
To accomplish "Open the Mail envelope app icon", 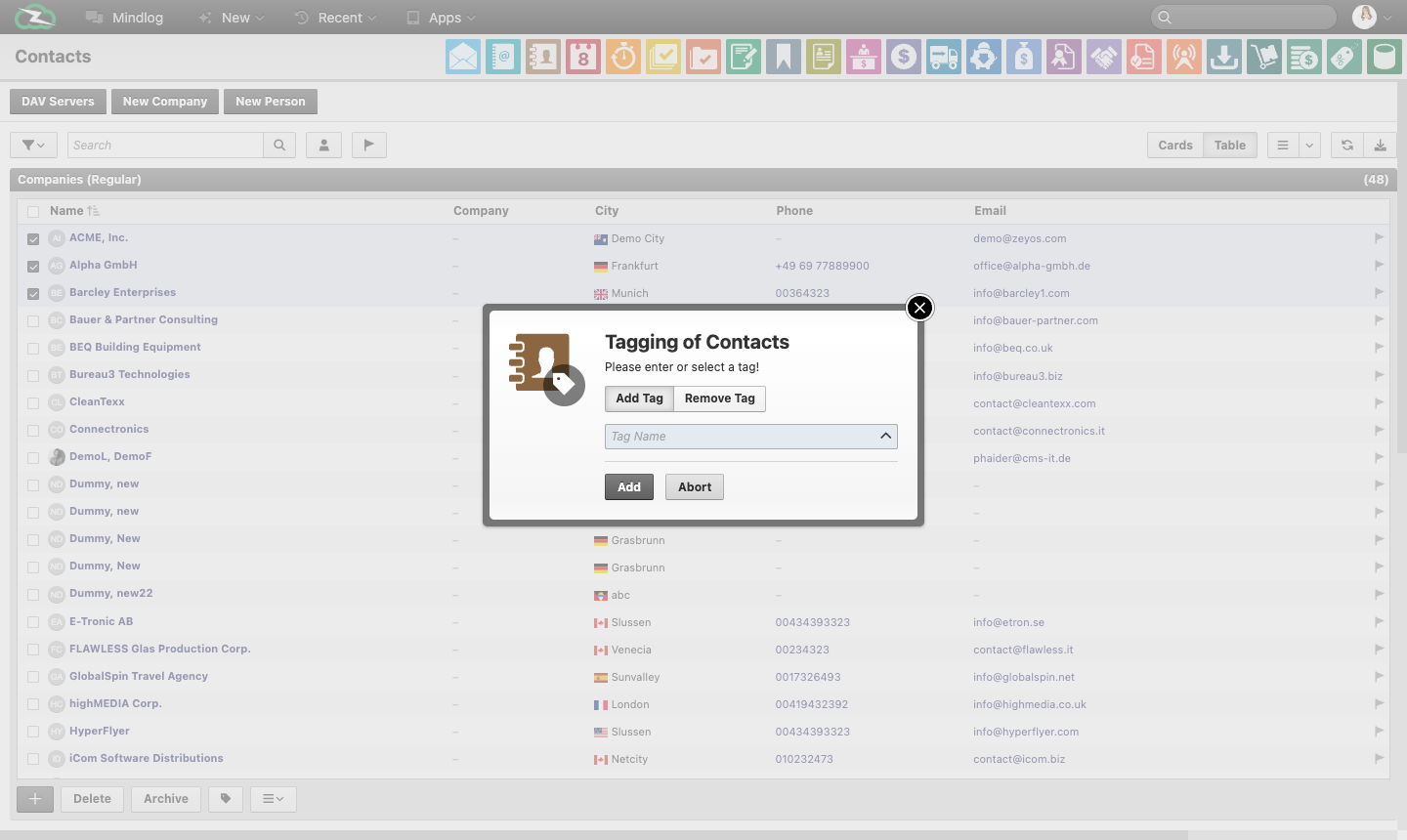I will [463, 57].
